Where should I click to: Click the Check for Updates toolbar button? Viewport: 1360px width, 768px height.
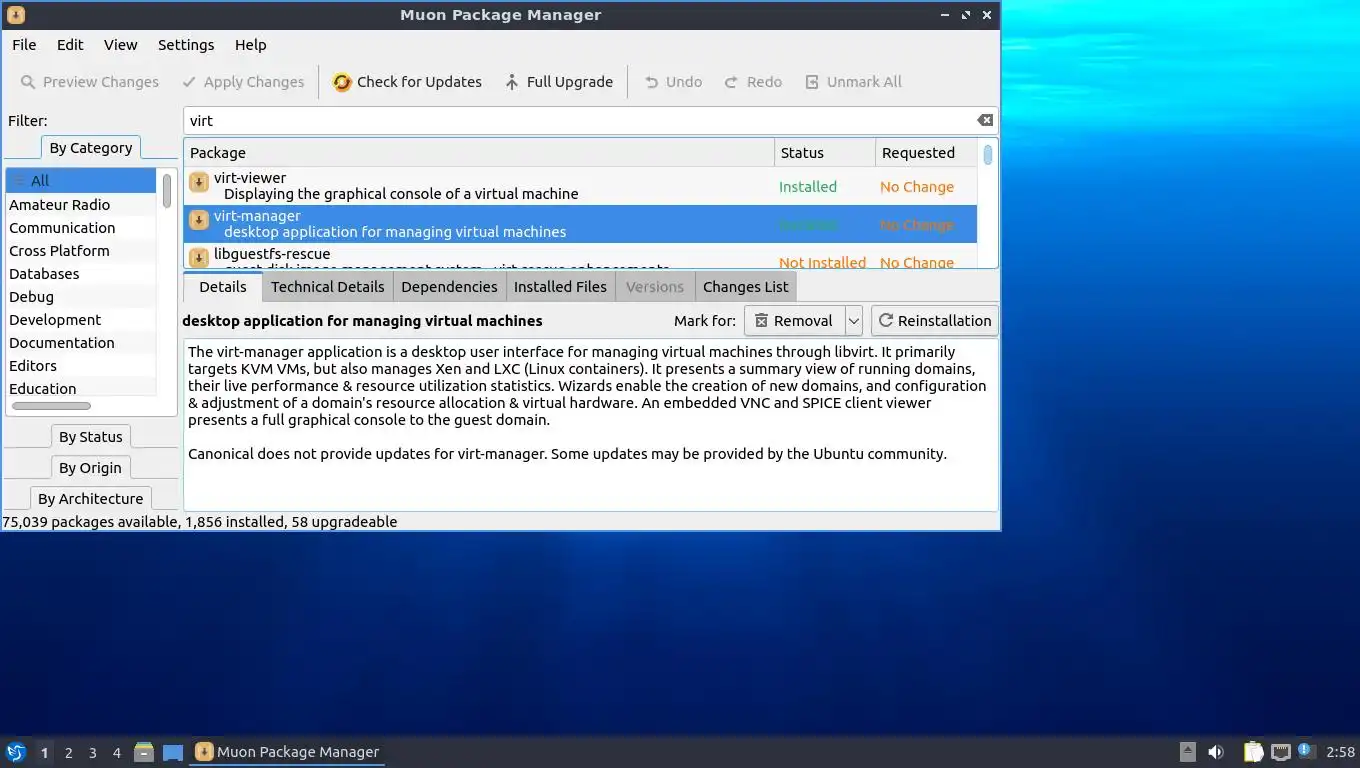click(407, 82)
